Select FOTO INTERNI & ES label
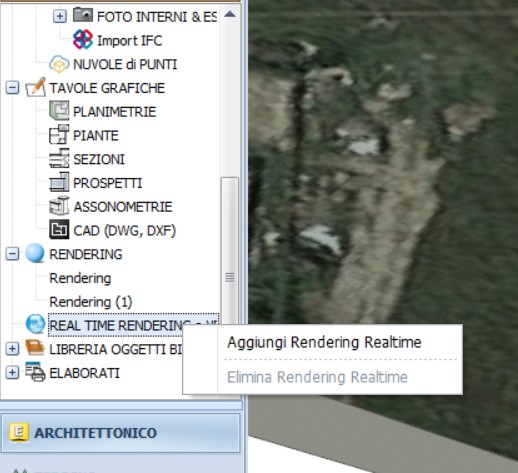Viewport: 518px width, 473px height. [x=157, y=17]
